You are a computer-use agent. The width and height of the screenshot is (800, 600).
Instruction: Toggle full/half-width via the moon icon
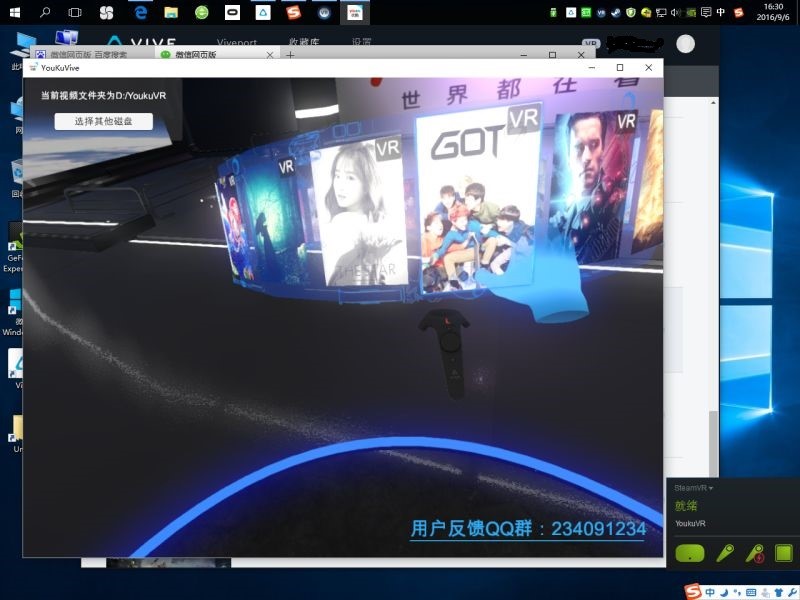724,592
